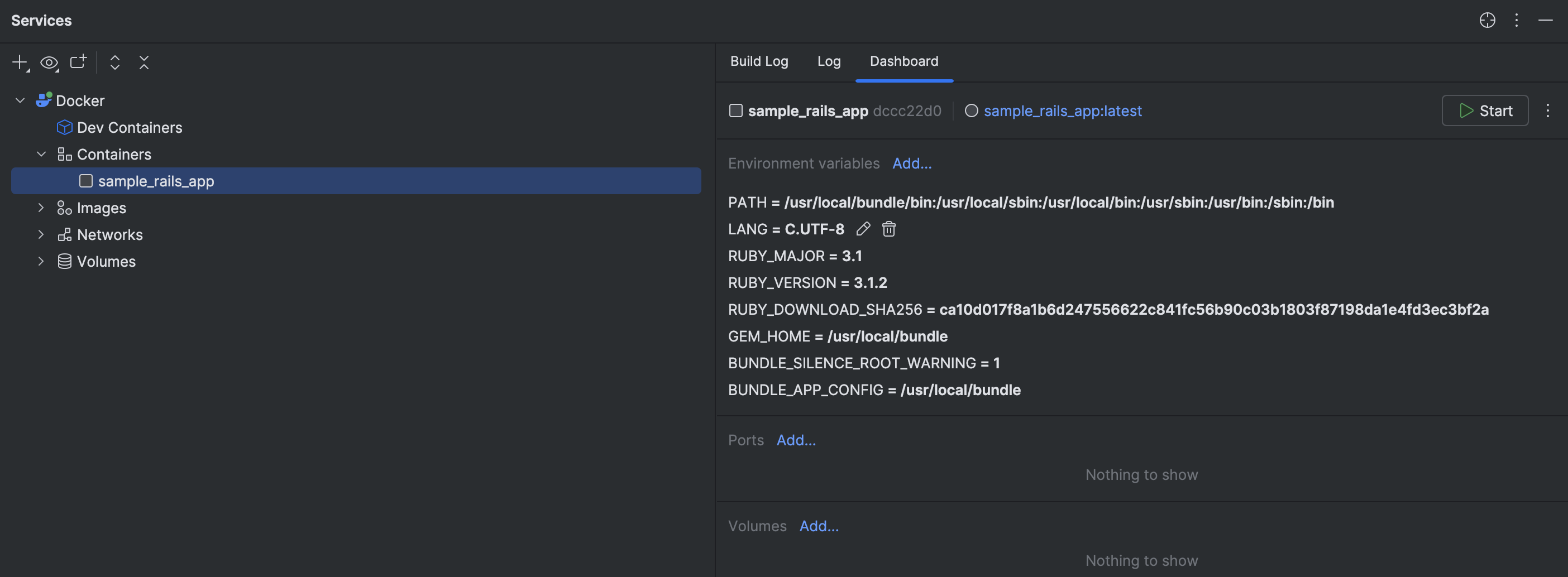
Task: Expand the Volumes tree node
Action: [x=41, y=261]
